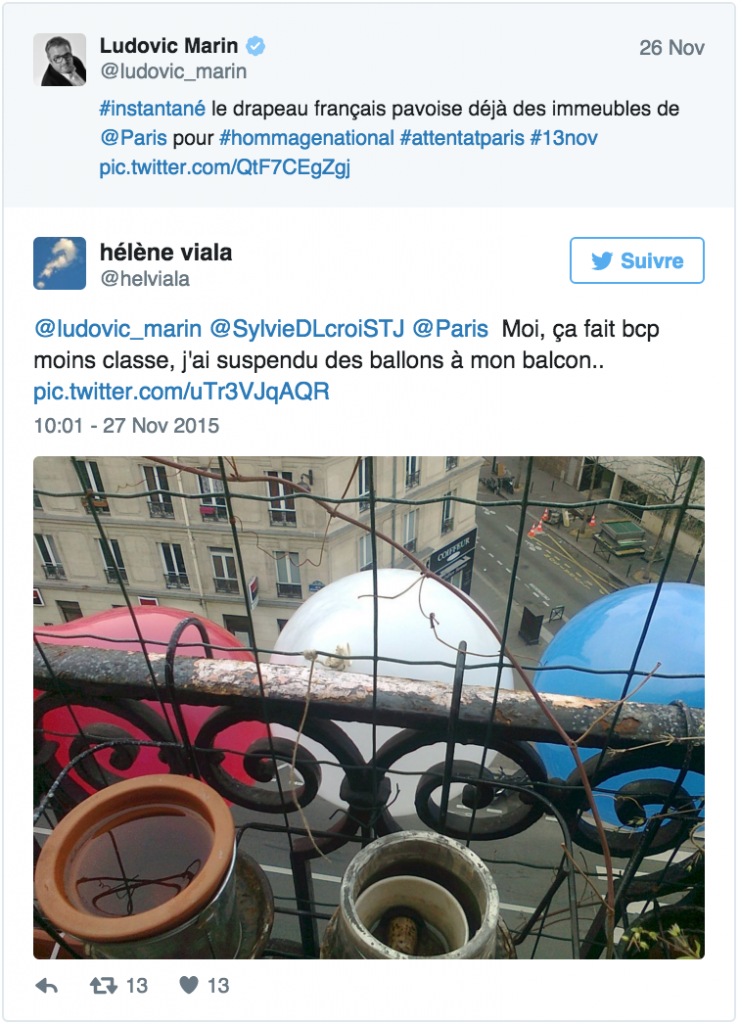
Task: Click the reply arrow icon
Action: [46, 986]
